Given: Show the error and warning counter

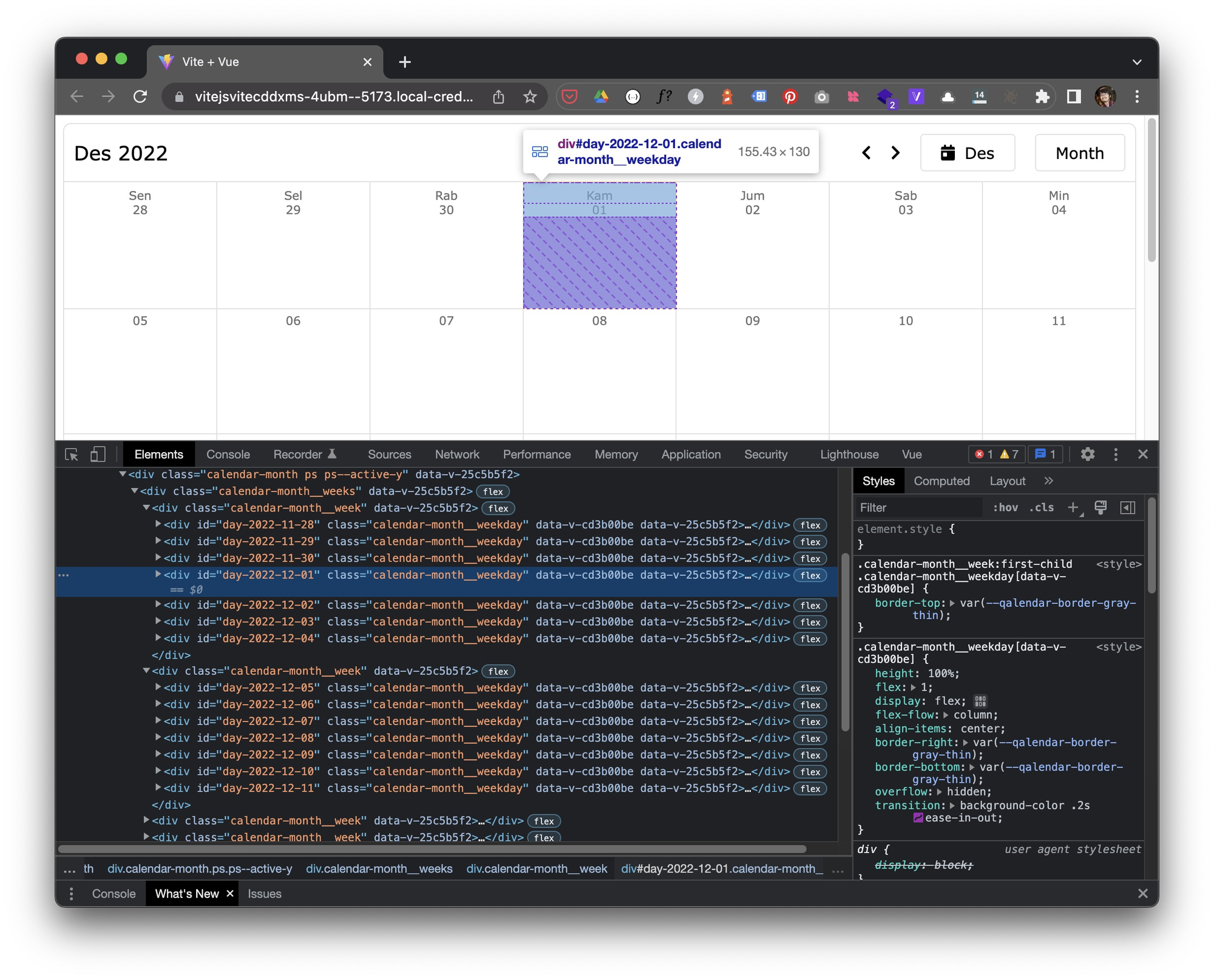Looking at the screenshot, I should coord(995,454).
